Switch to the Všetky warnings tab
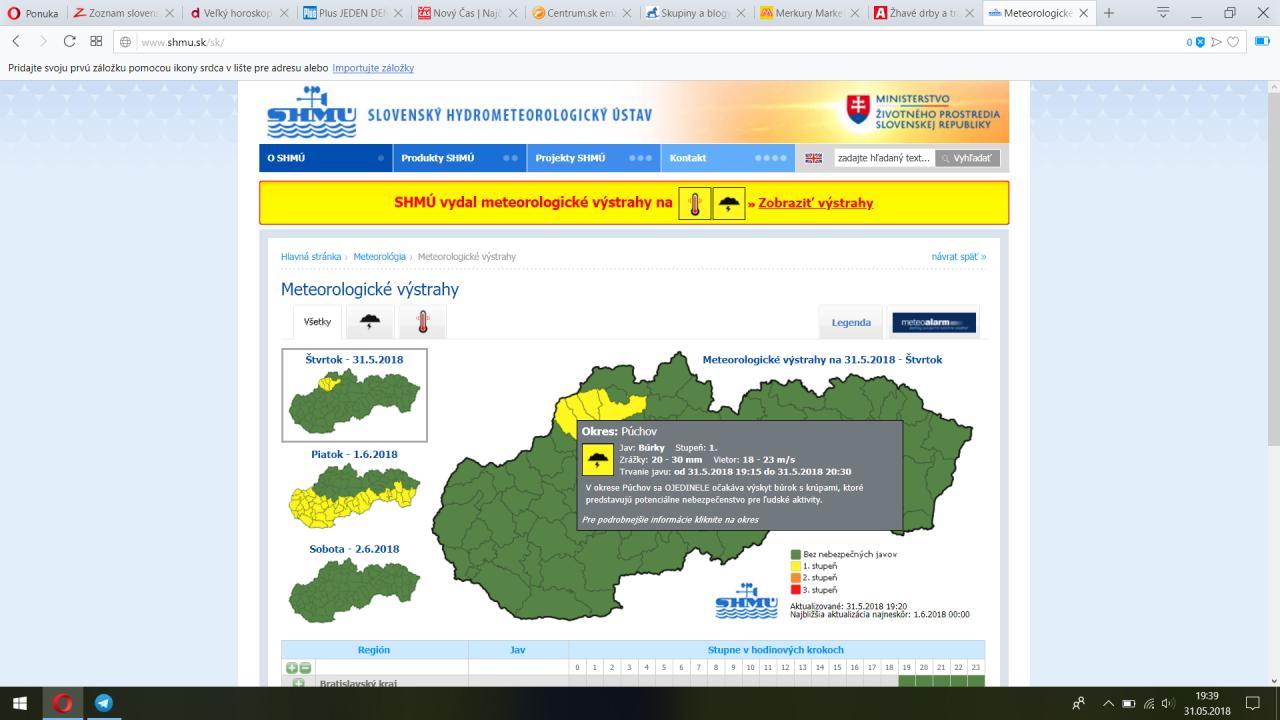This screenshot has height=720, width=1280. click(317, 322)
